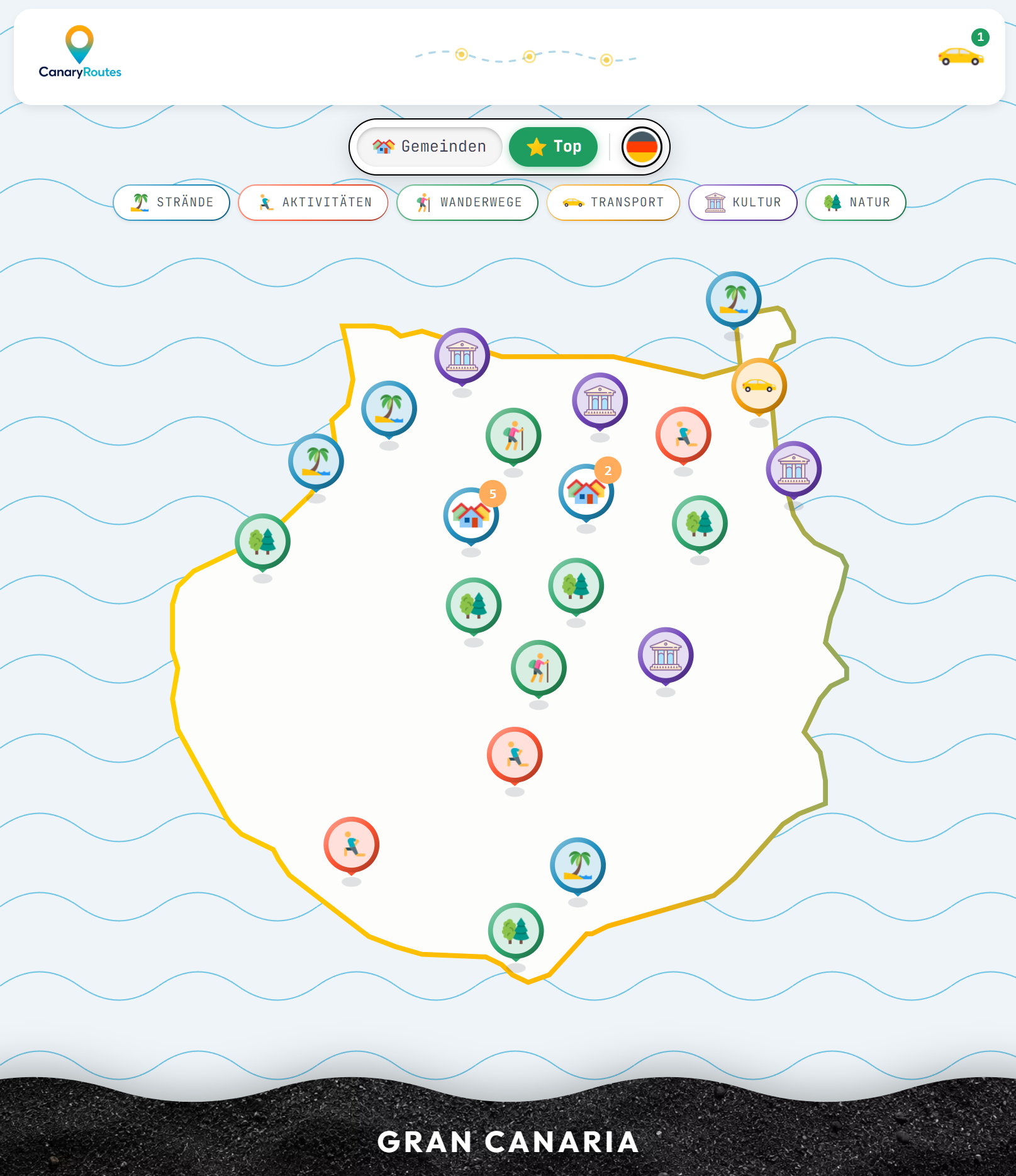This screenshot has width=1016, height=1176.
Task: Select the nature pin below the northeast activity pin
Action: coord(700,524)
